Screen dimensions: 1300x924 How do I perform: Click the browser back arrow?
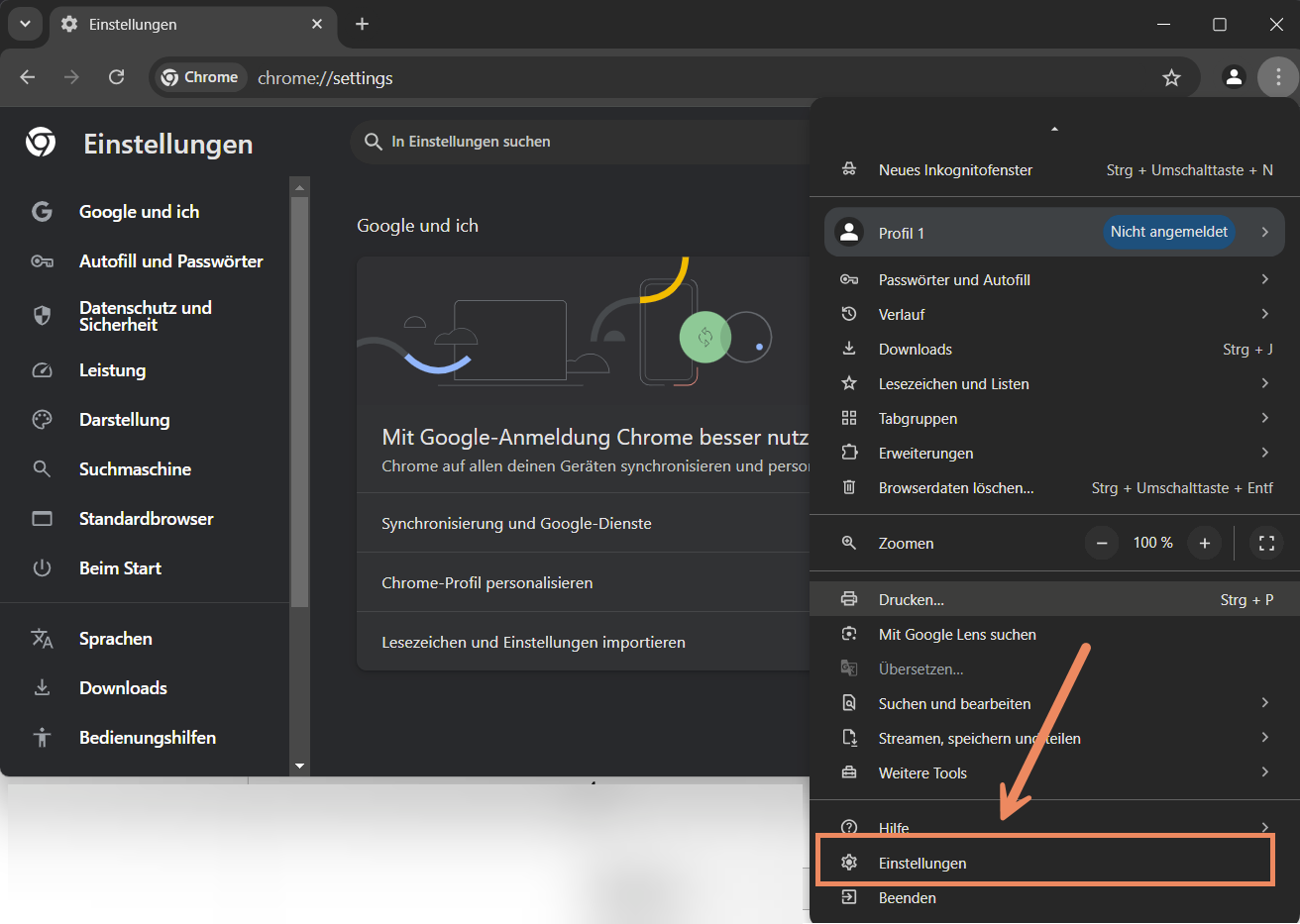click(x=27, y=77)
